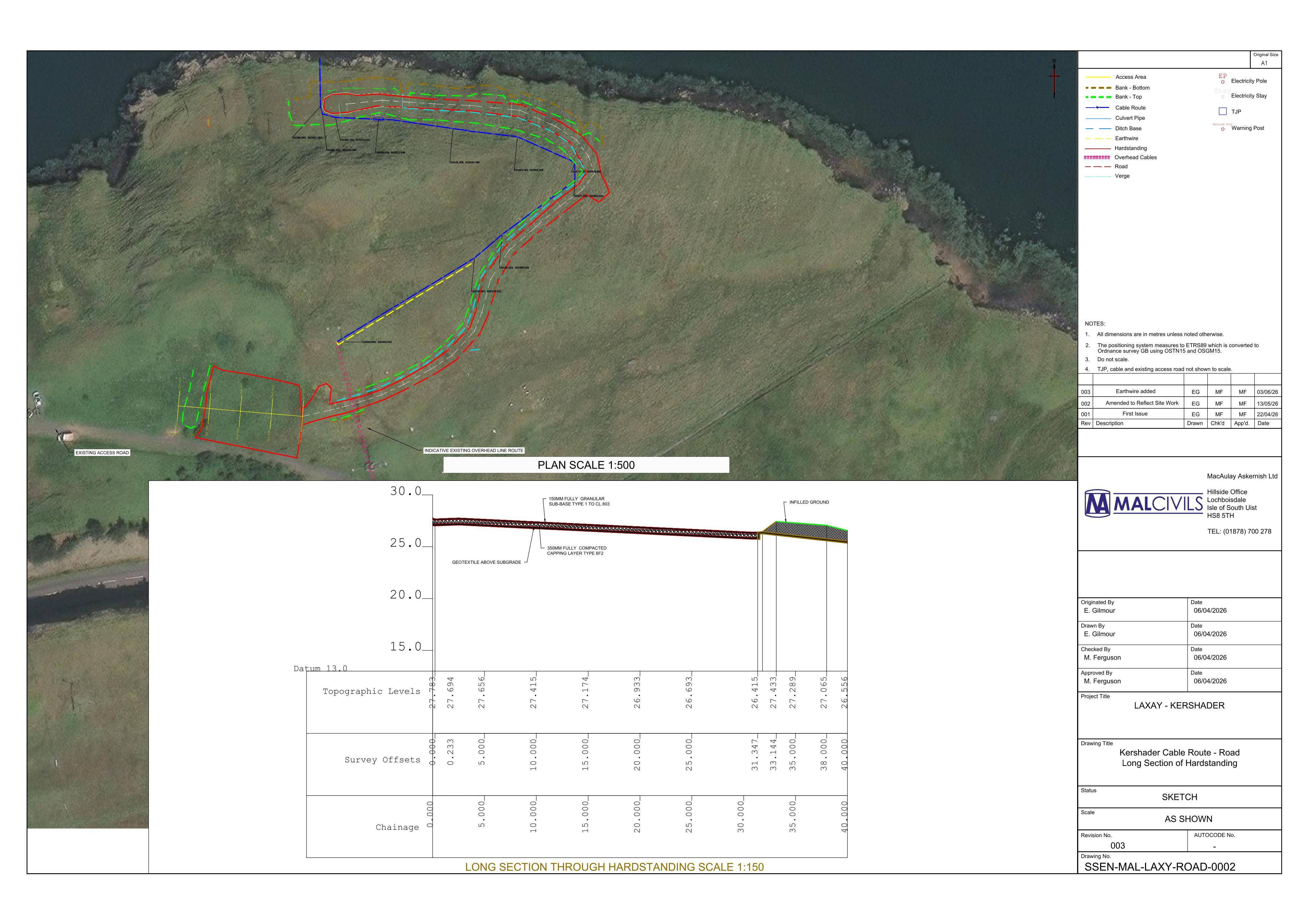Click the EXISTING ACCESS ROAD label

point(103,453)
